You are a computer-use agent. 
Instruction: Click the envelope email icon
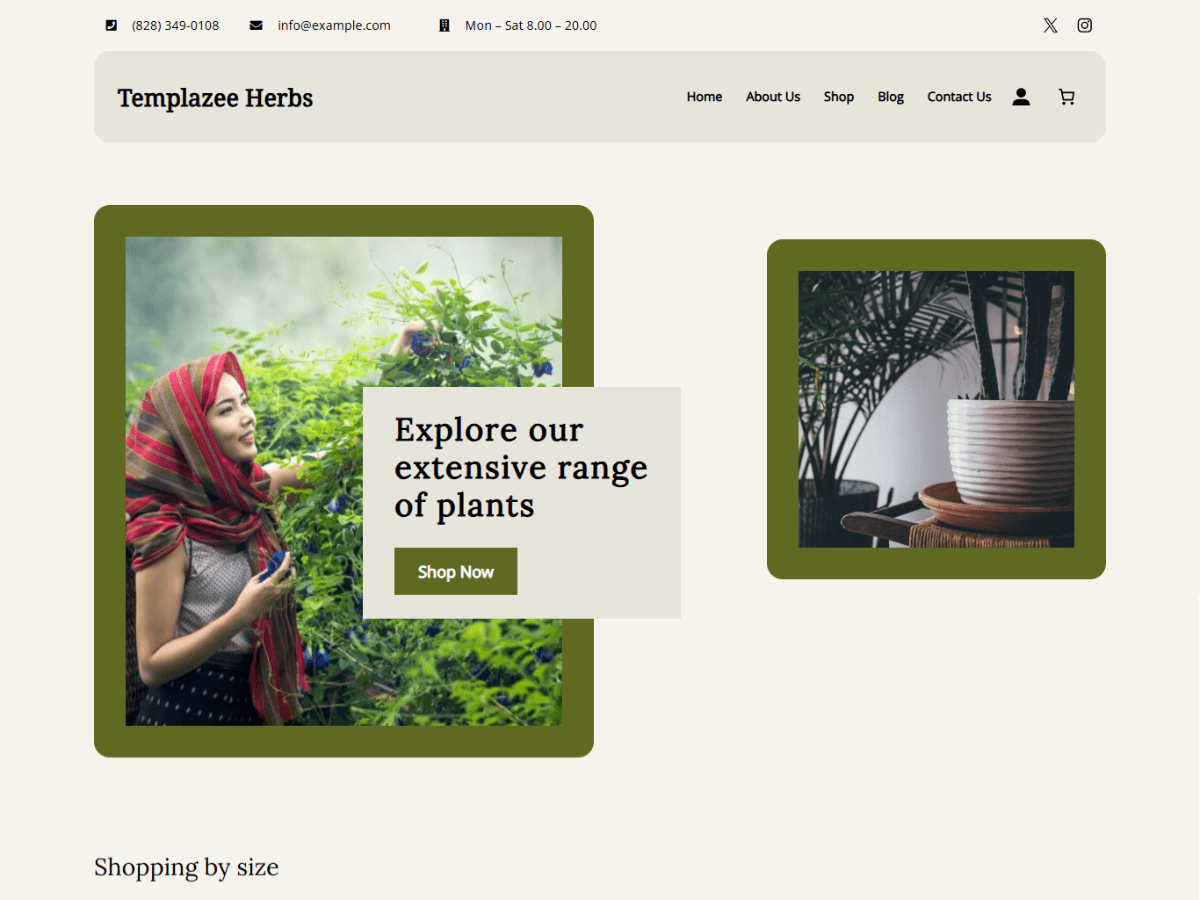tap(256, 26)
